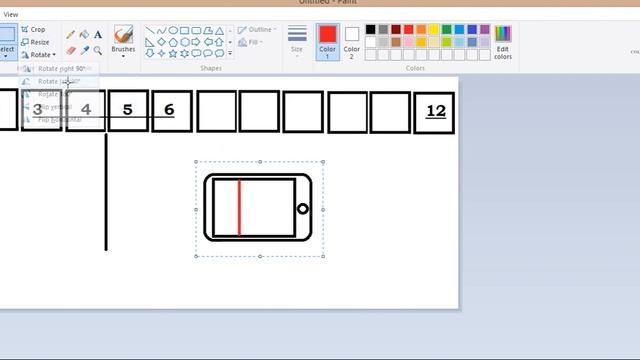The width and height of the screenshot is (640, 360).
Task: Choose the Line shape
Action: point(150,31)
